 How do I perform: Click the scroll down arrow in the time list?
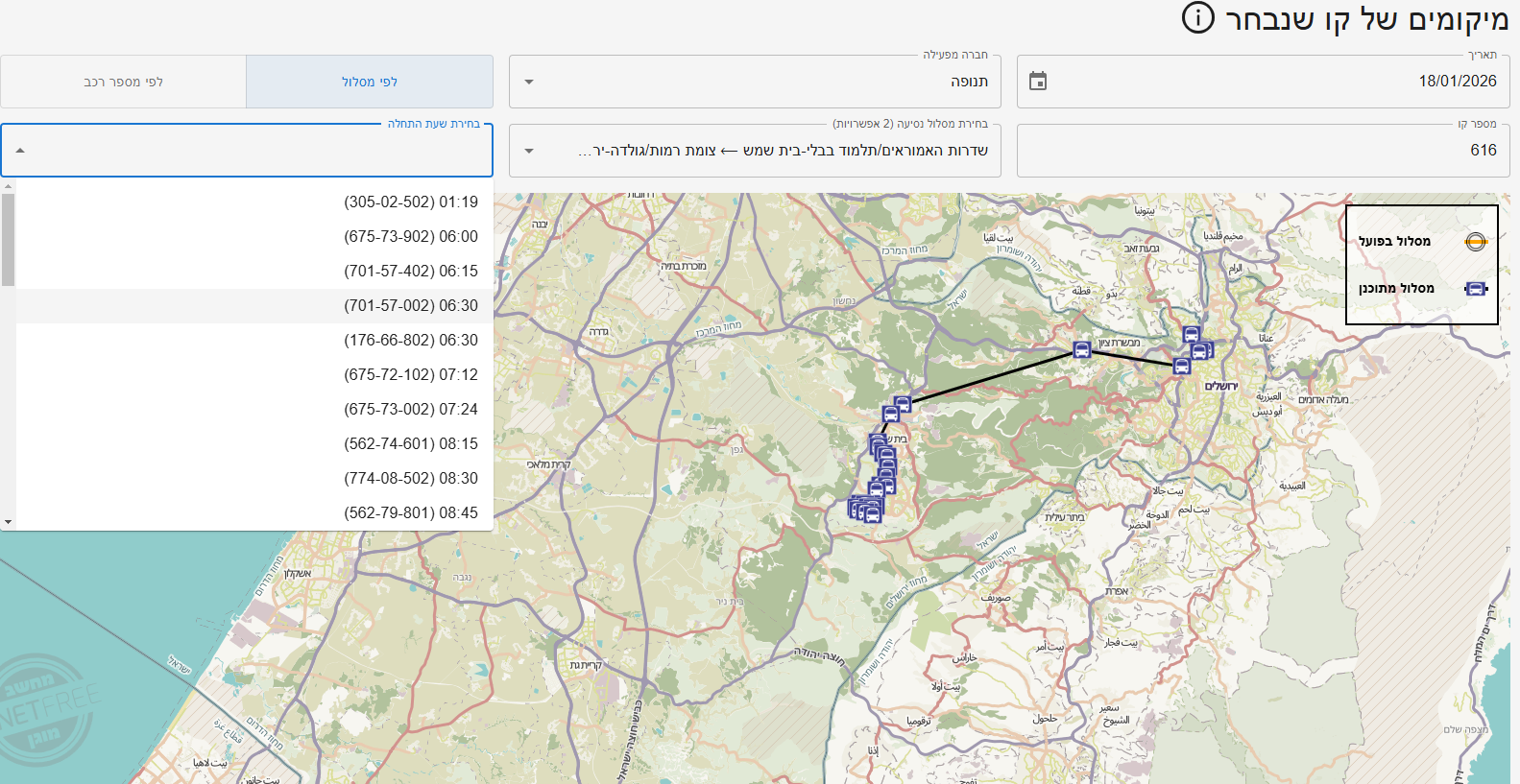(x=8, y=523)
